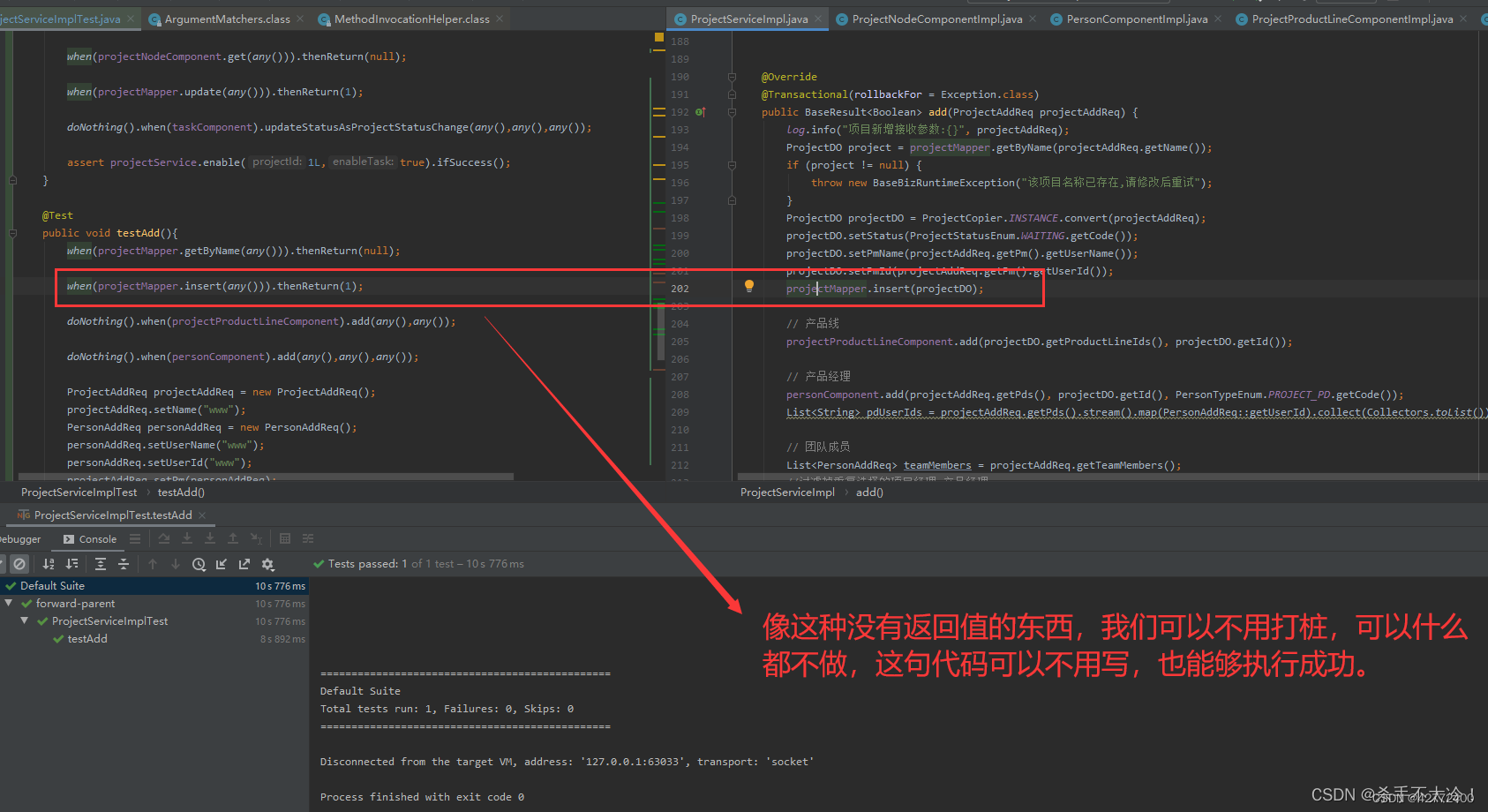Image resolution: width=1488 pixels, height=812 pixels.
Task: Toggle the show ignored tests button
Action: click(19, 564)
